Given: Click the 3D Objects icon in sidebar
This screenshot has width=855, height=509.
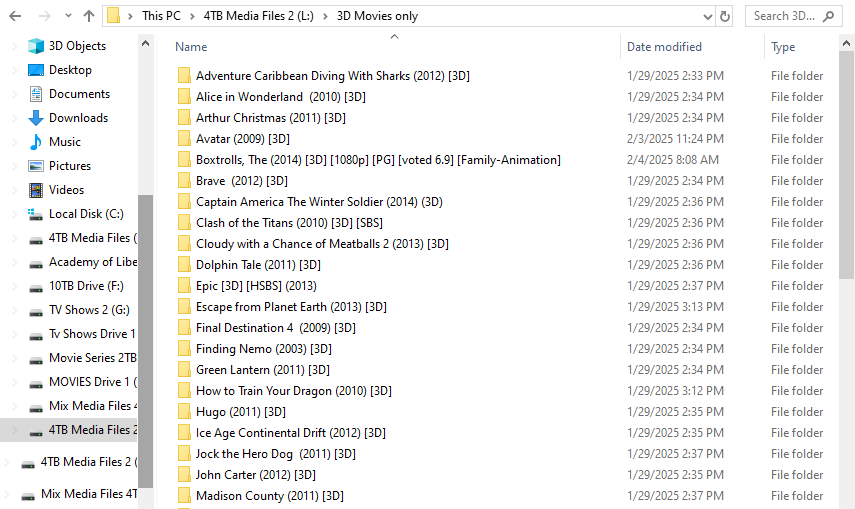Looking at the screenshot, I should (36, 46).
